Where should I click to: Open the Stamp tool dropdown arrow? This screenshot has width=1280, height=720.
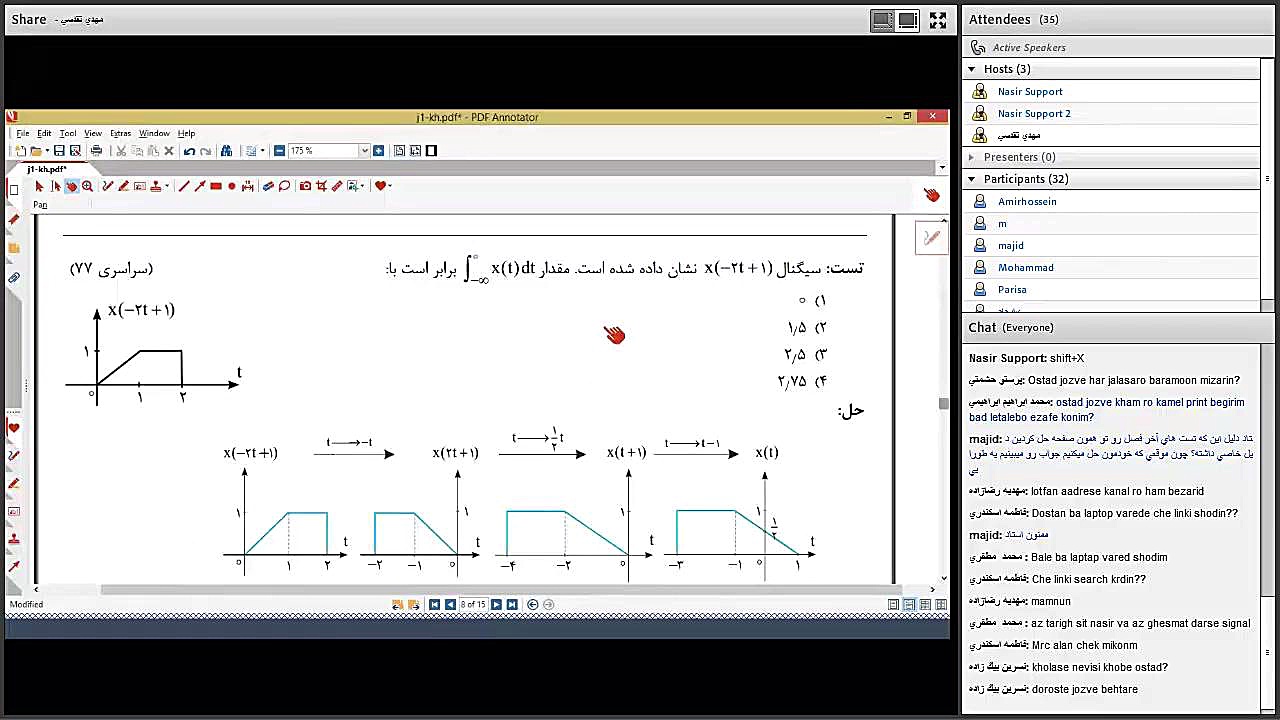point(165,186)
